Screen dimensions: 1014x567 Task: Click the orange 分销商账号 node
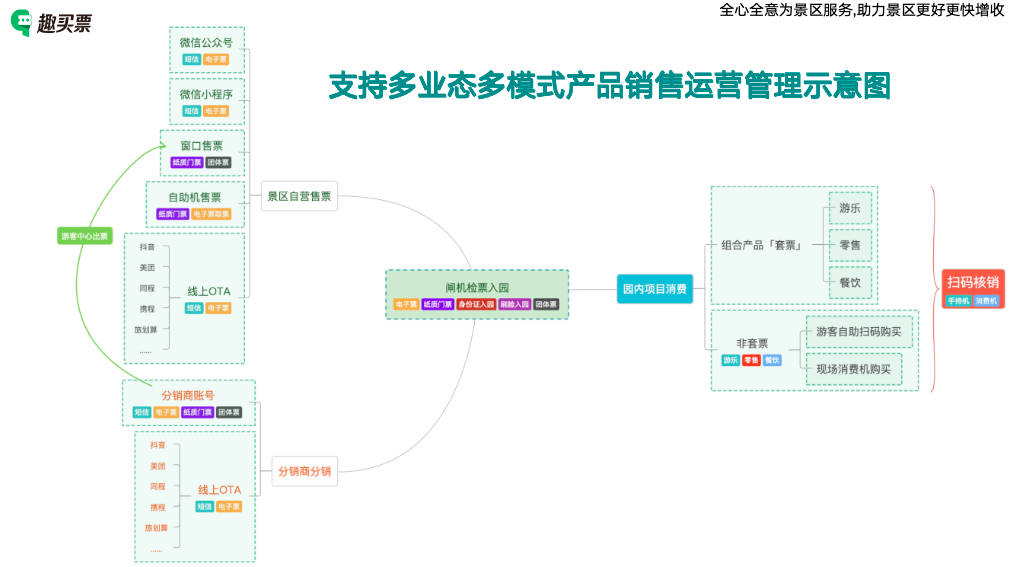tap(188, 395)
